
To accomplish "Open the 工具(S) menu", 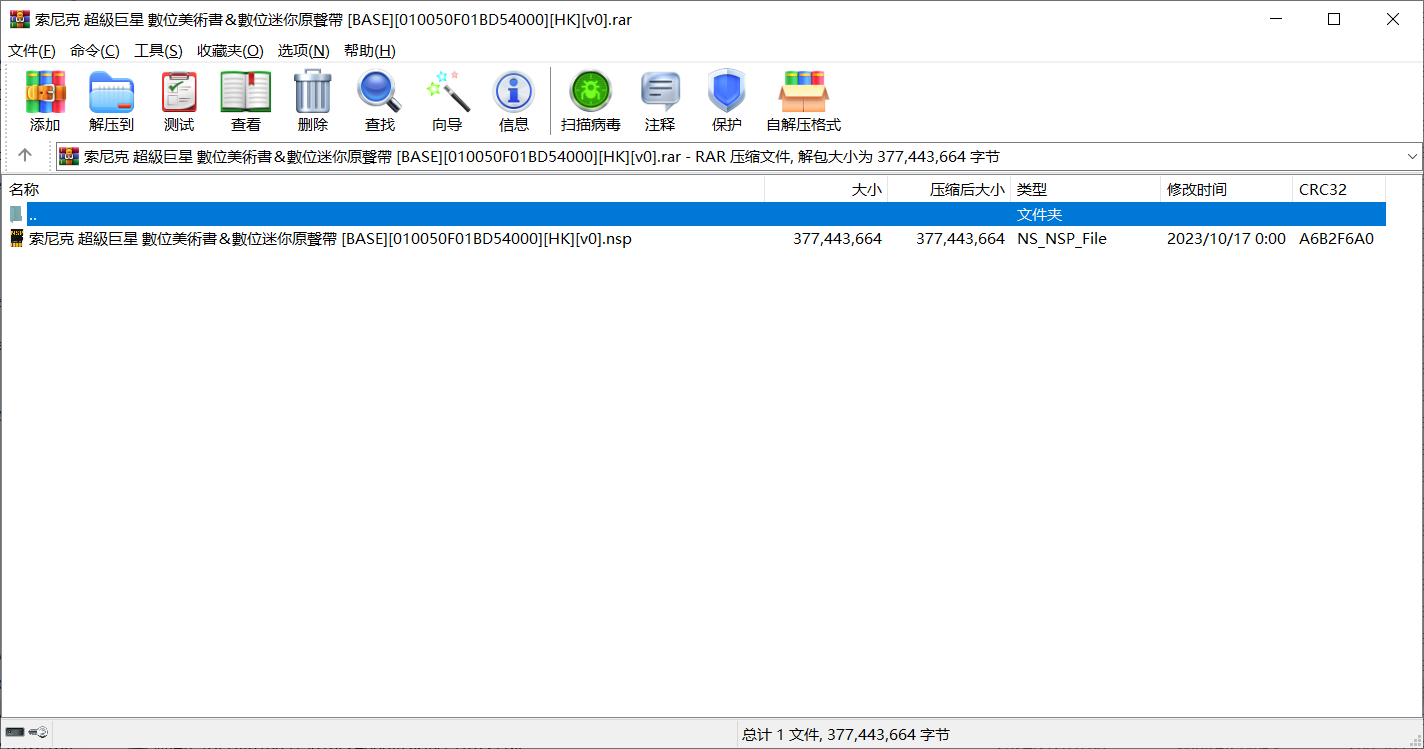I will pos(159,51).
